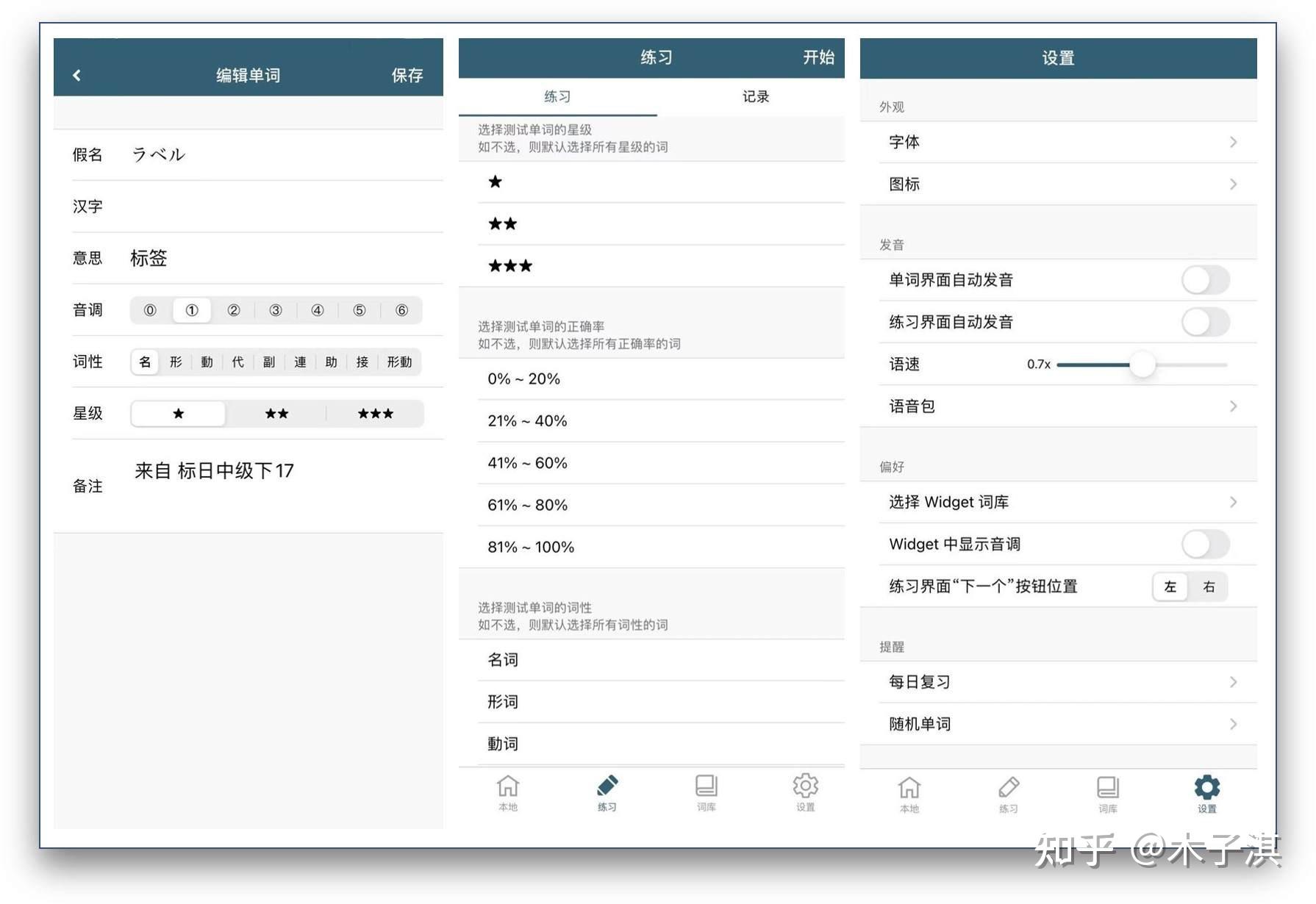Choose tone ③ in 音调 selector

tap(276, 310)
